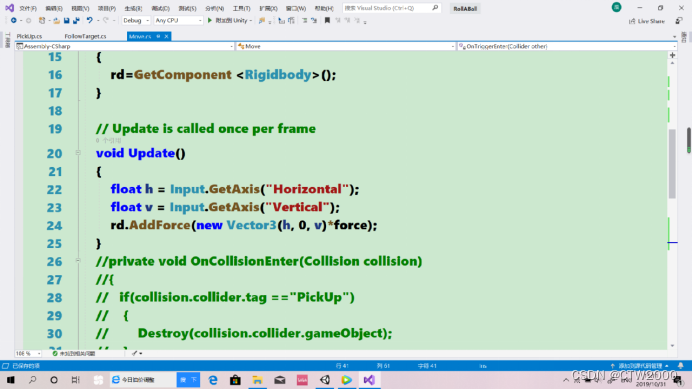
Task: Collapse the Update method at line 20
Action: pyautogui.click(x=78, y=153)
